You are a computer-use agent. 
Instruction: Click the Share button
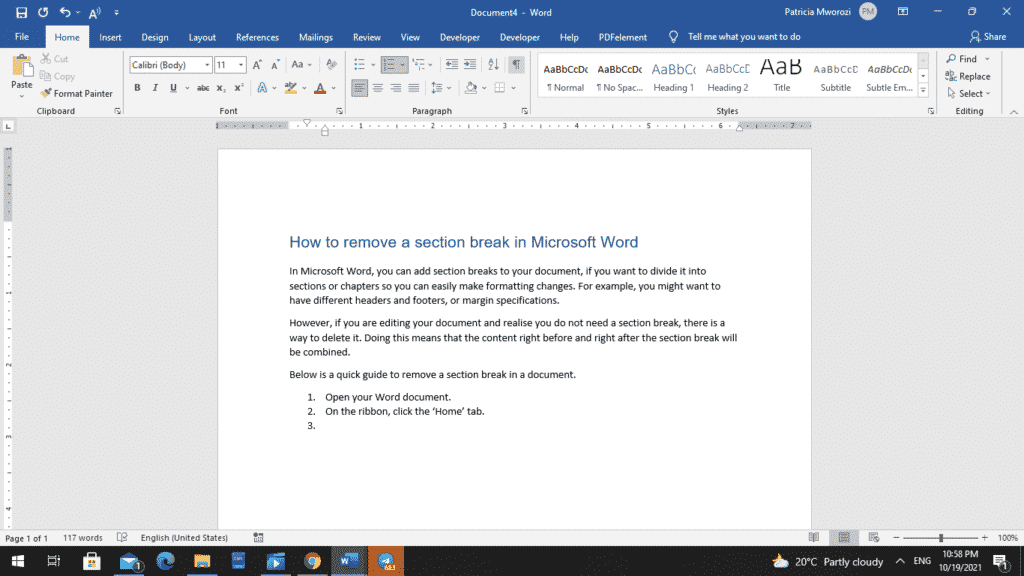point(987,37)
